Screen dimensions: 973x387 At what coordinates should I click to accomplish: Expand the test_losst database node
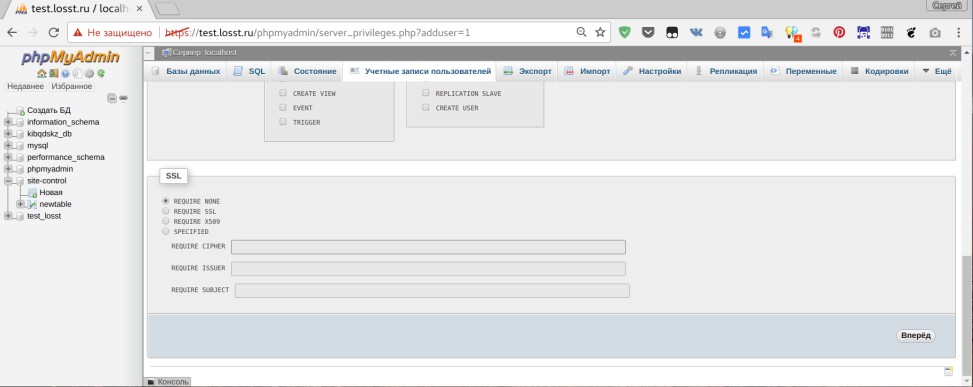8,216
